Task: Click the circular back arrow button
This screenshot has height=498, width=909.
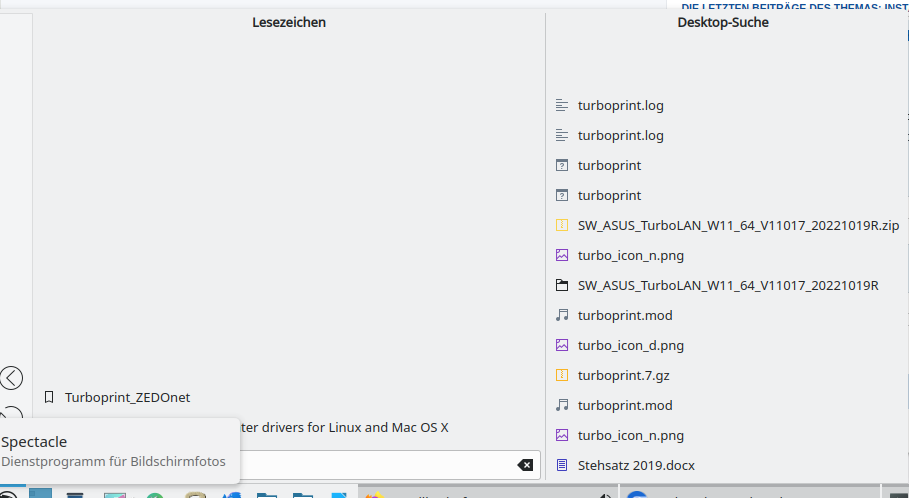Action: [11, 378]
